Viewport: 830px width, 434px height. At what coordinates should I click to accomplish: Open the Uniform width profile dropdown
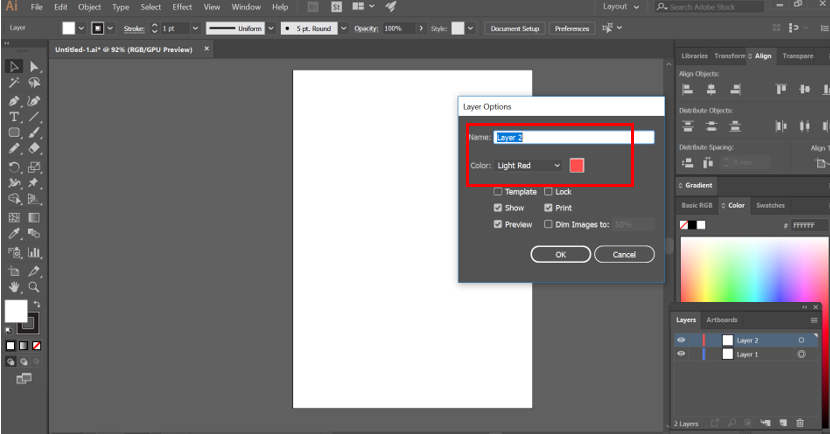coord(270,28)
